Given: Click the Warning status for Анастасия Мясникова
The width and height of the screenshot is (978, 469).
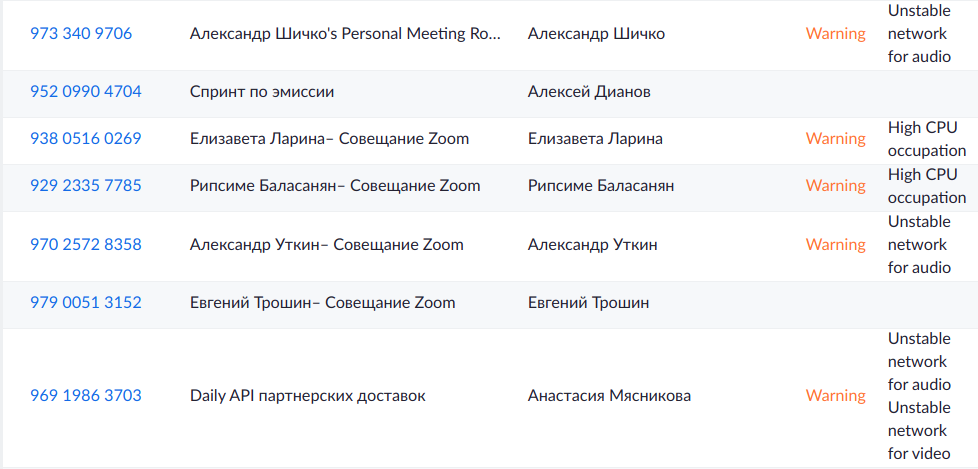Looking at the screenshot, I should point(835,396).
